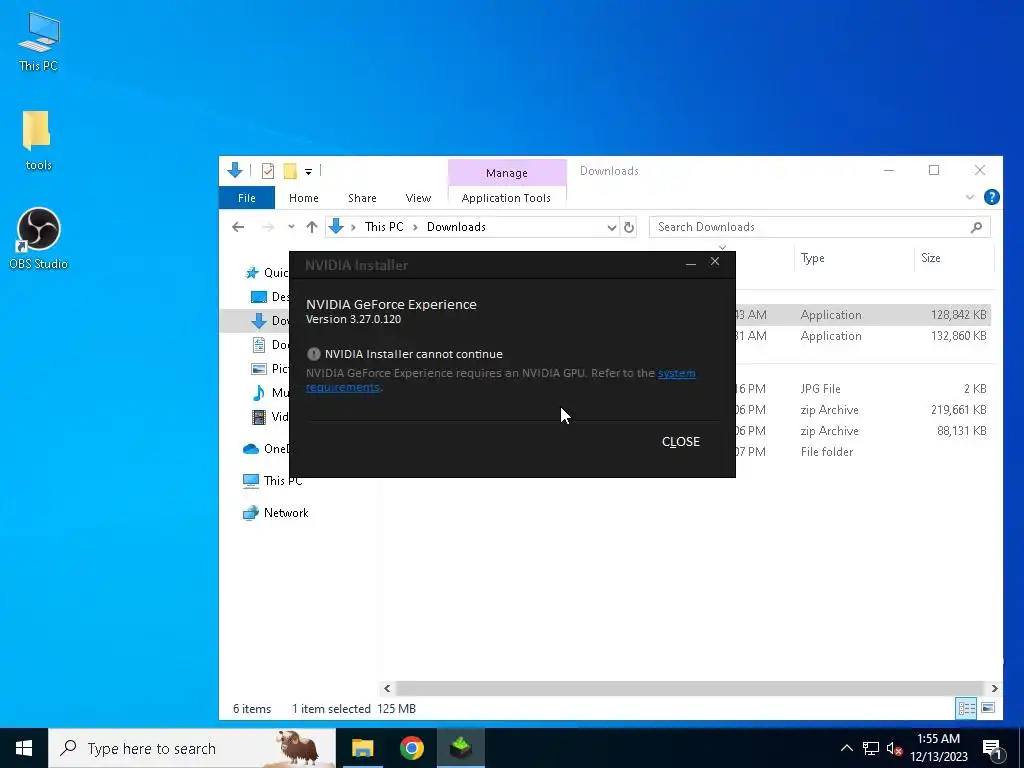Click the scroll right arrow
The image size is (1024, 768).
tap(994, 688)
